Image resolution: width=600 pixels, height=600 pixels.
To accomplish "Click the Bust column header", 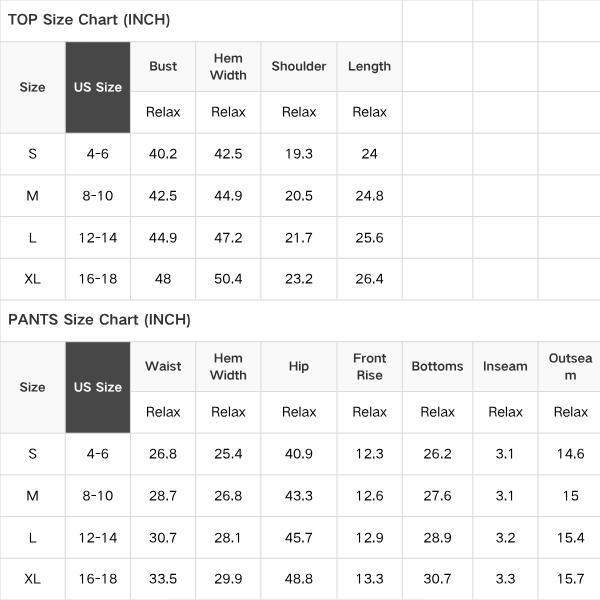I will 163,66.
